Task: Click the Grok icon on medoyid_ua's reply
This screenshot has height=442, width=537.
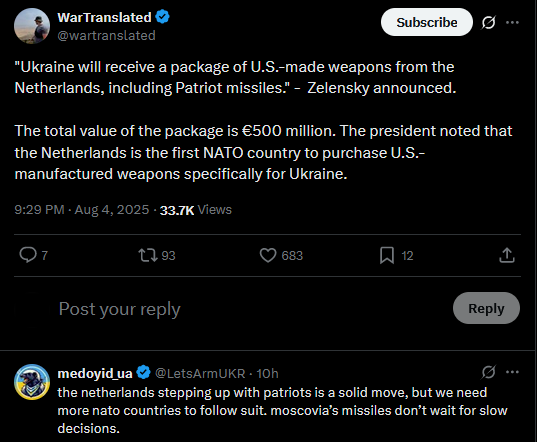Action: (488, 372)
